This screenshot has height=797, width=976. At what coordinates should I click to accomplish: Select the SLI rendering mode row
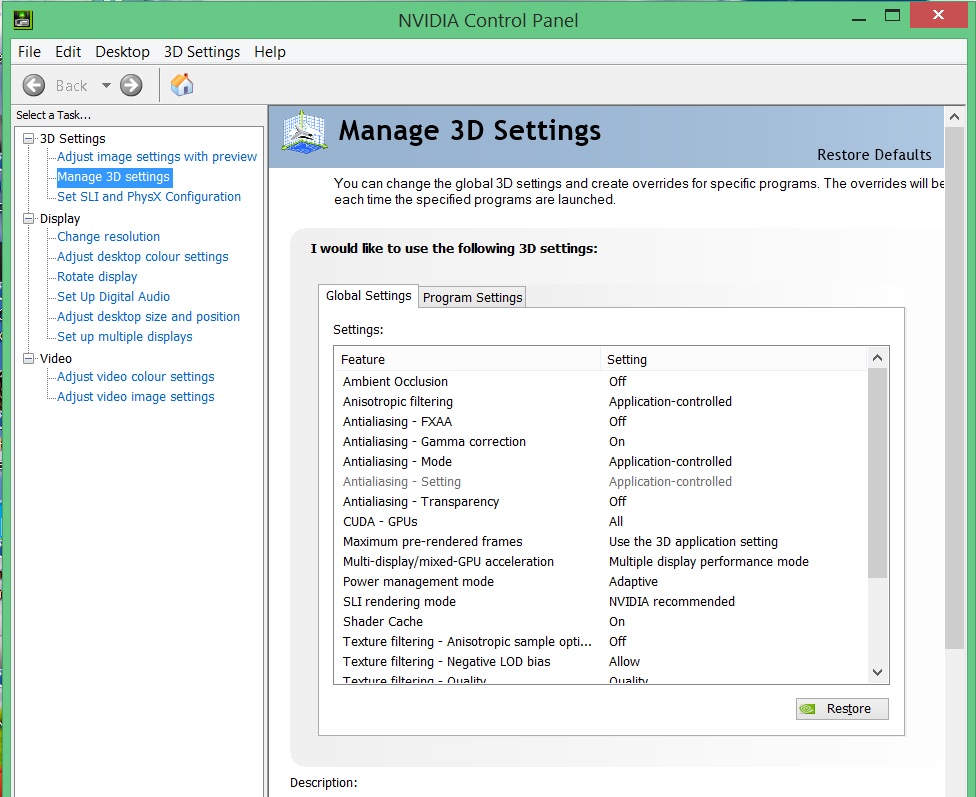pyautogui.click(x=601, y=601)
